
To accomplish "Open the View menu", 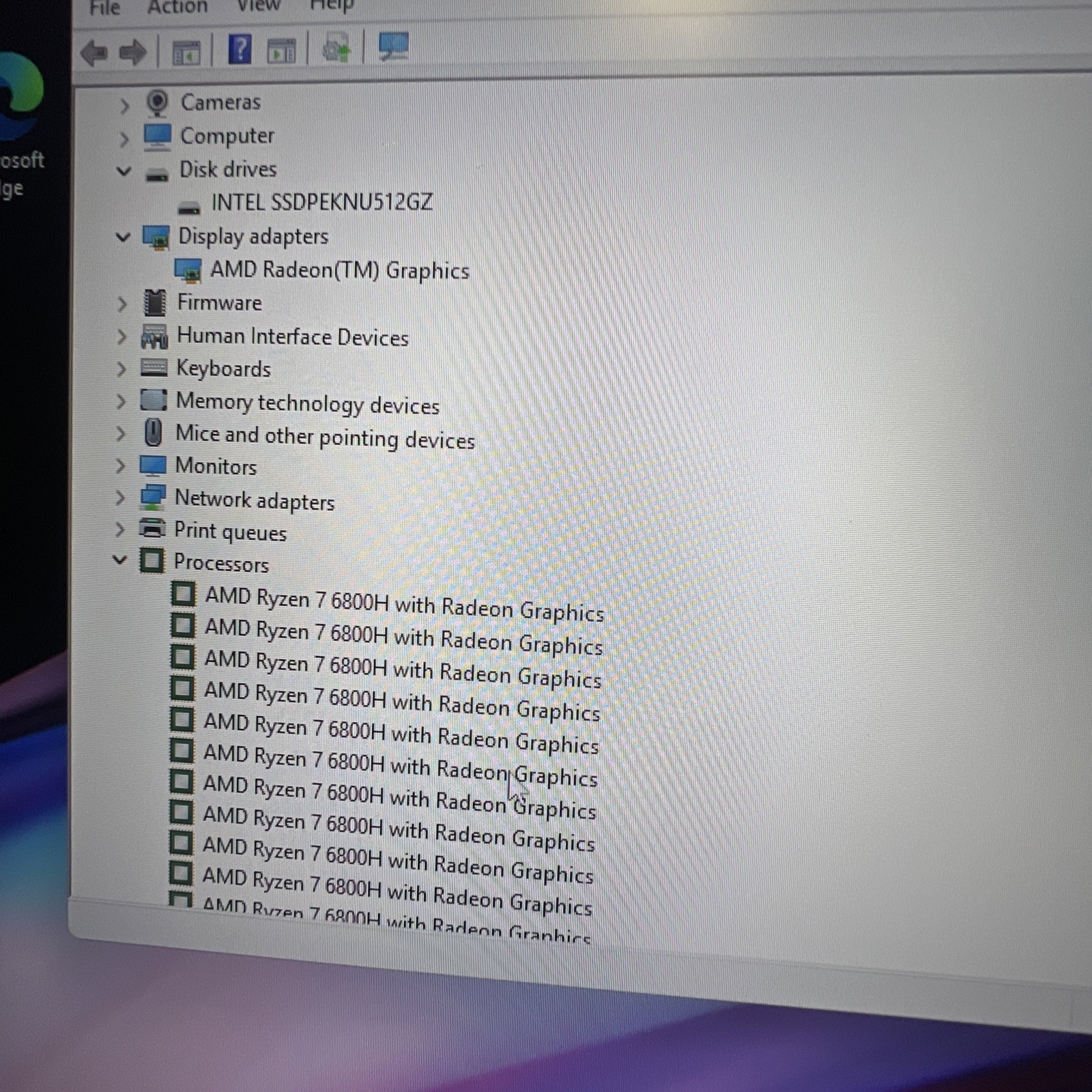I will coord(258,5).
